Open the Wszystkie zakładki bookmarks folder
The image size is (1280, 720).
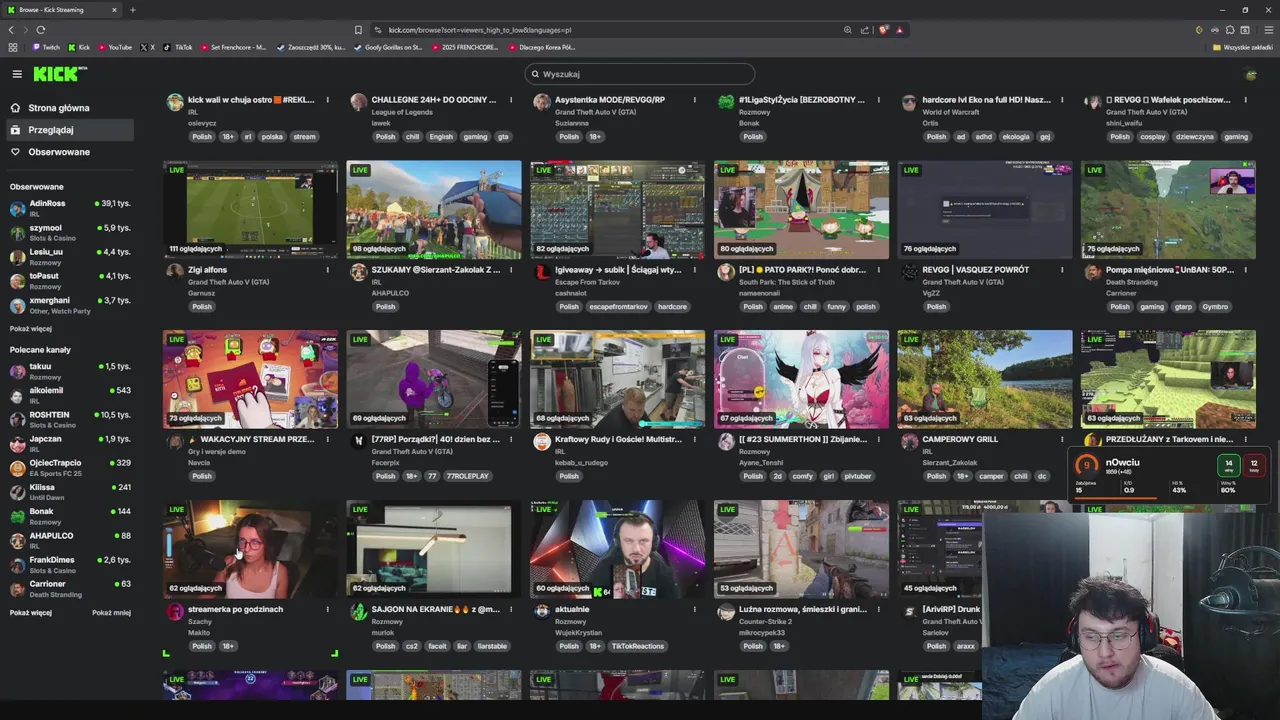(x=1243, y=47)
